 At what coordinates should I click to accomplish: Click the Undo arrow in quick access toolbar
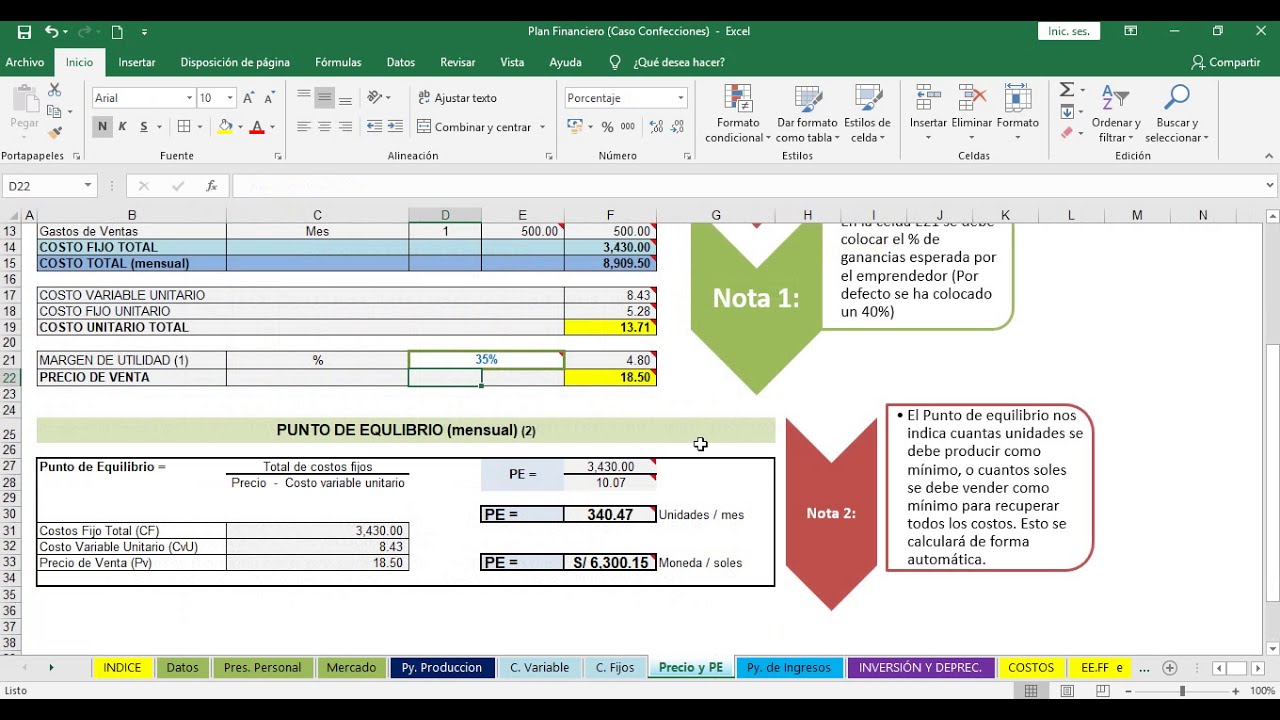coord(51,32)
